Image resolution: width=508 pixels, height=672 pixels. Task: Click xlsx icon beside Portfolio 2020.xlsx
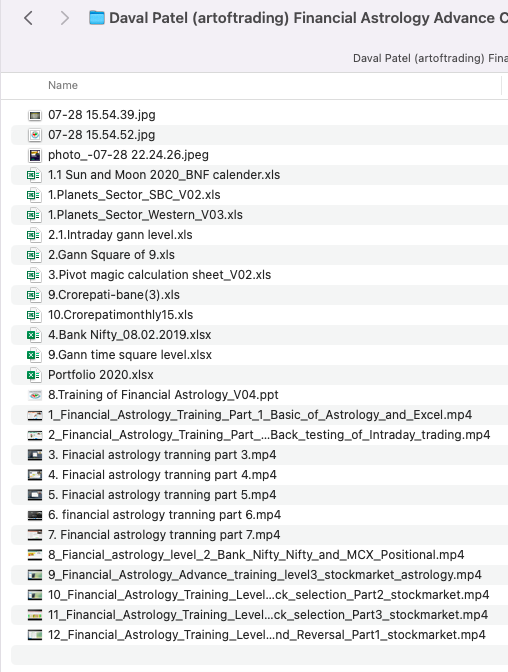[x=34, y=375]
